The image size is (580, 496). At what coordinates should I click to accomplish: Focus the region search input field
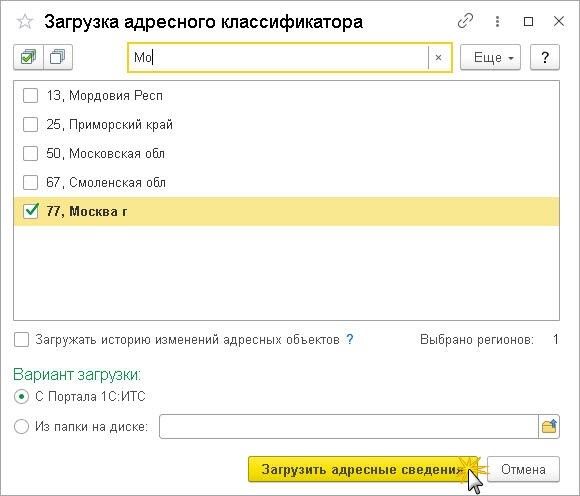pyautogui.click(x=278, y=58)
